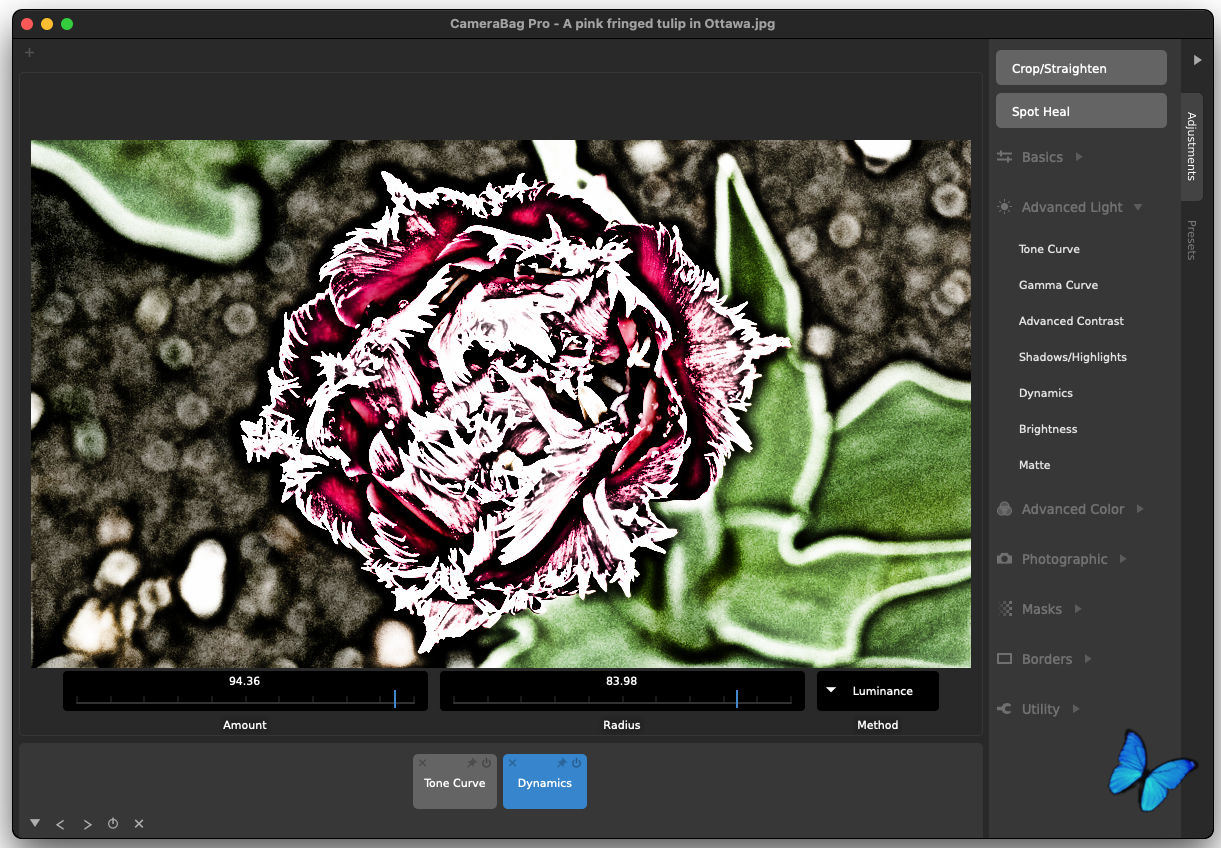Expand the Basics category arrow
This screenshot has height=848, width=1221.
(1078, 157)
